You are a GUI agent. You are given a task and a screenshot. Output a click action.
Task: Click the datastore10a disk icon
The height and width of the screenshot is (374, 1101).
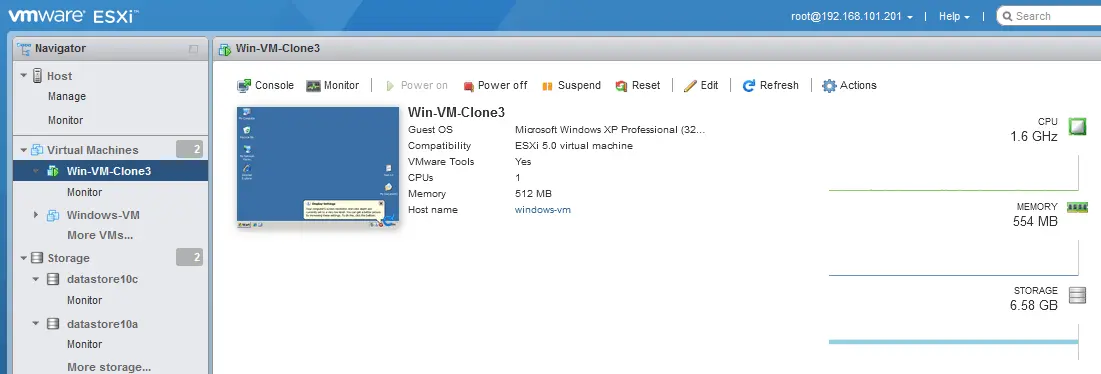click(x=53, y=324)
